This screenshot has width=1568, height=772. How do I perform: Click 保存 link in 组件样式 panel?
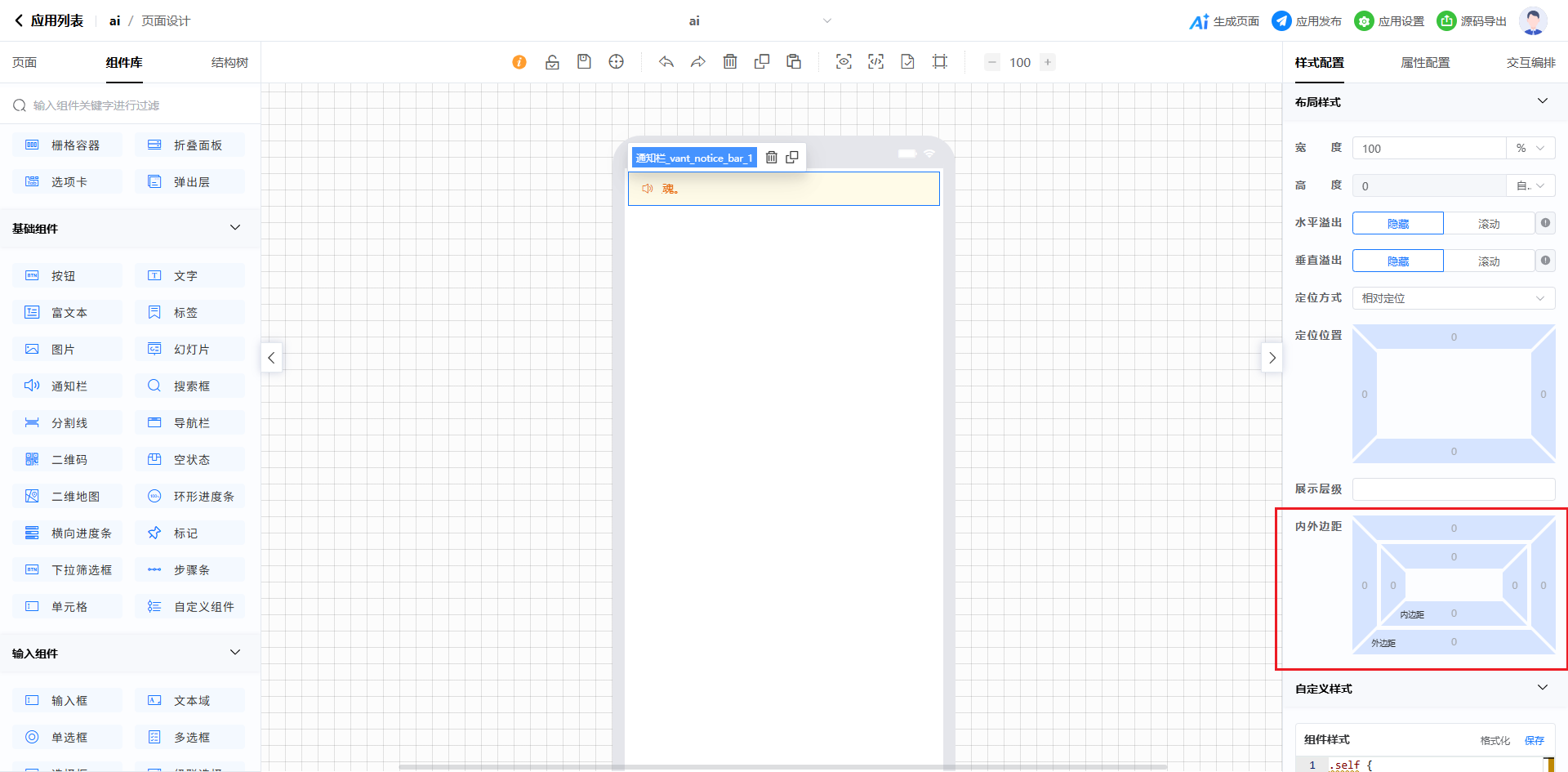tap(1534, 740)
